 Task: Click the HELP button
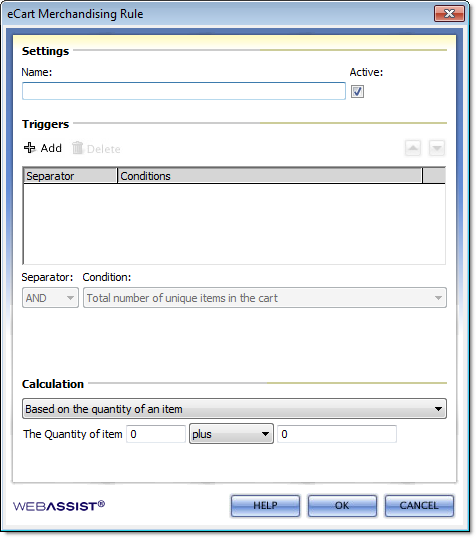265,505
